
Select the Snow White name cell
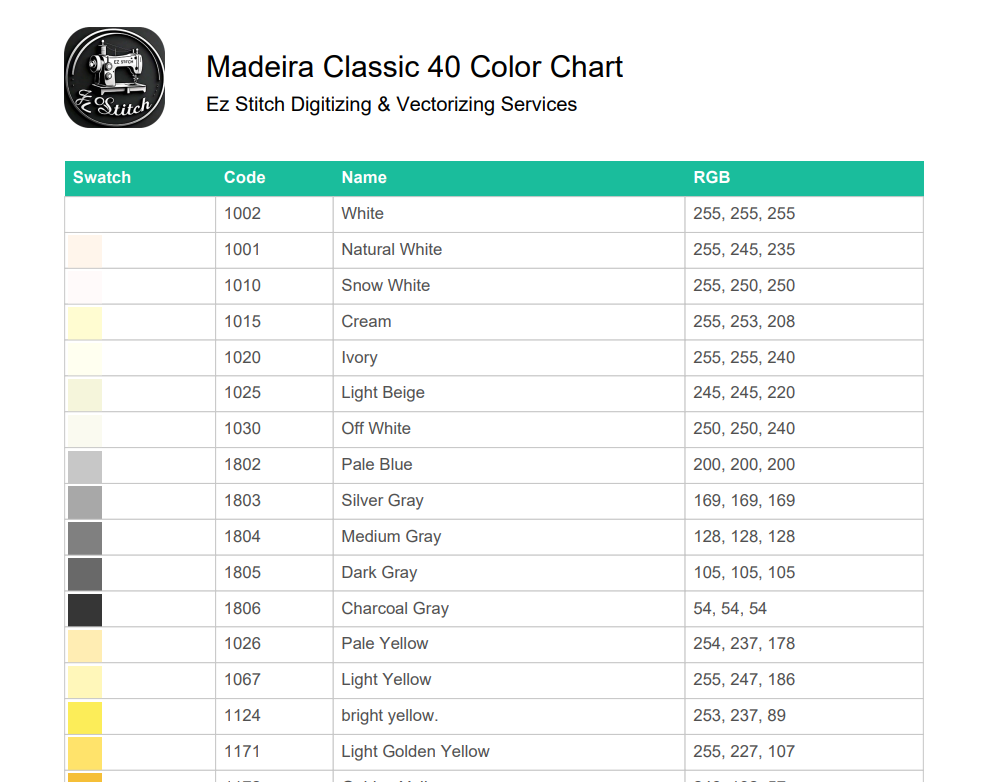(509, 286)
